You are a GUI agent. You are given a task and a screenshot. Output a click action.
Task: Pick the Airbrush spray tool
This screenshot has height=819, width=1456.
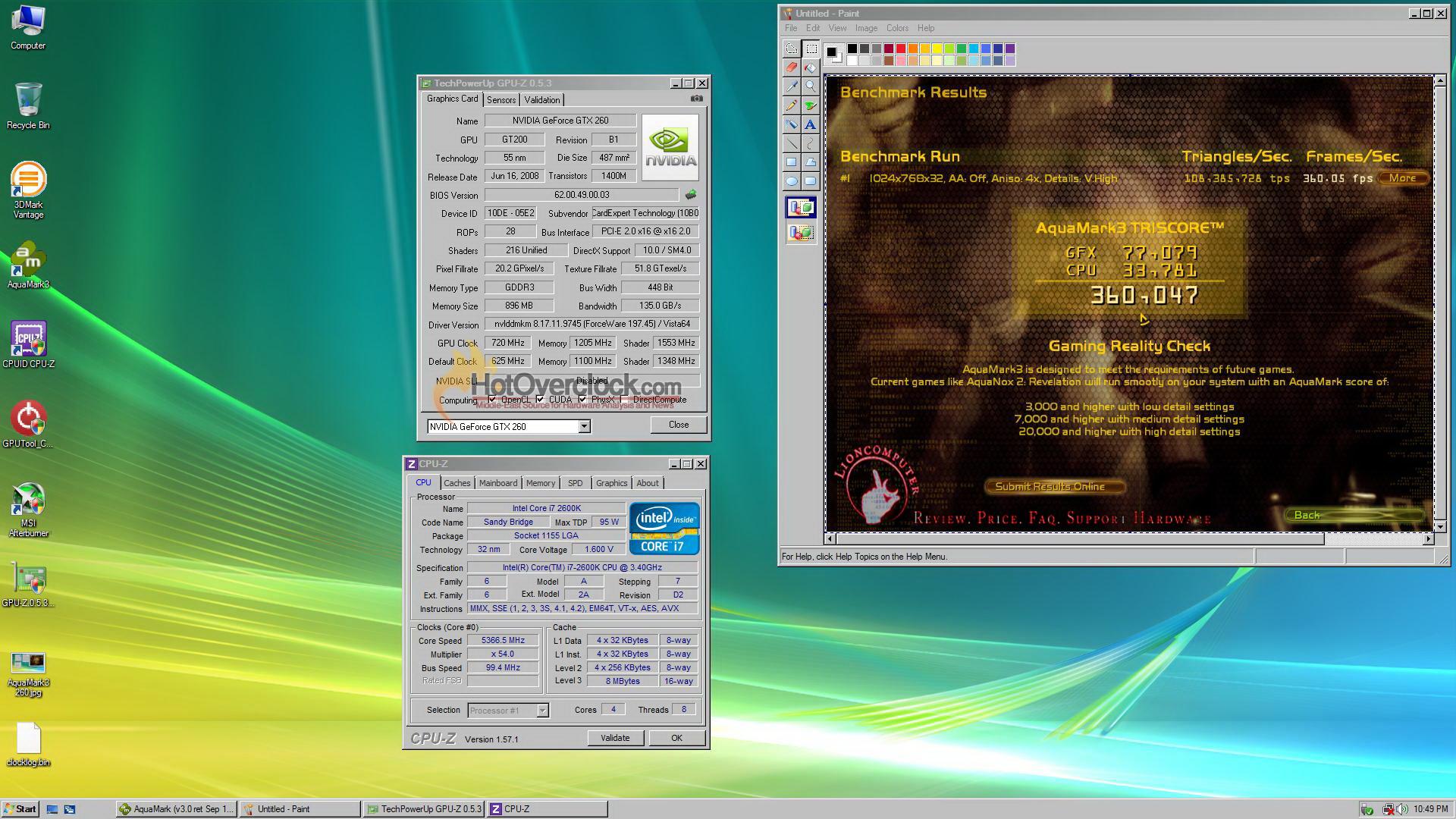(792, 124)
